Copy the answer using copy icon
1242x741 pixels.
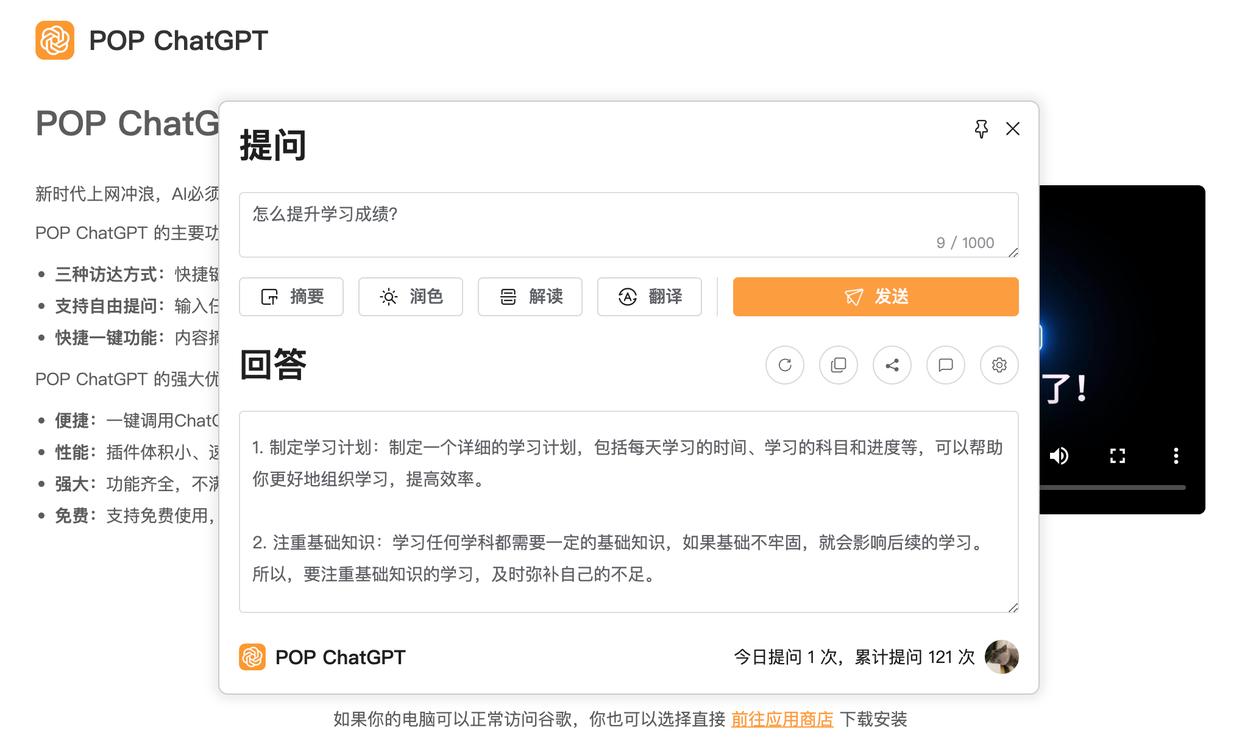pyautogui.click(x=838, y=365)
